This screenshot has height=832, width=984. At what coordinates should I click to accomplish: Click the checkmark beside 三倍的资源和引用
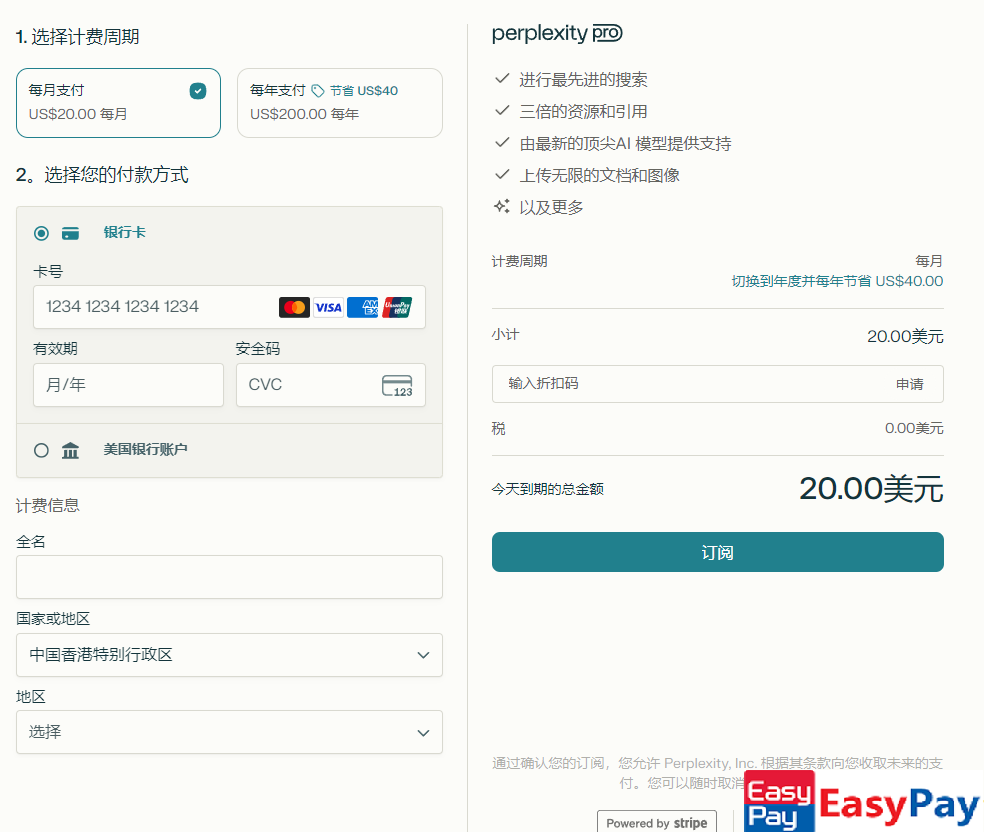coord(502,110)
